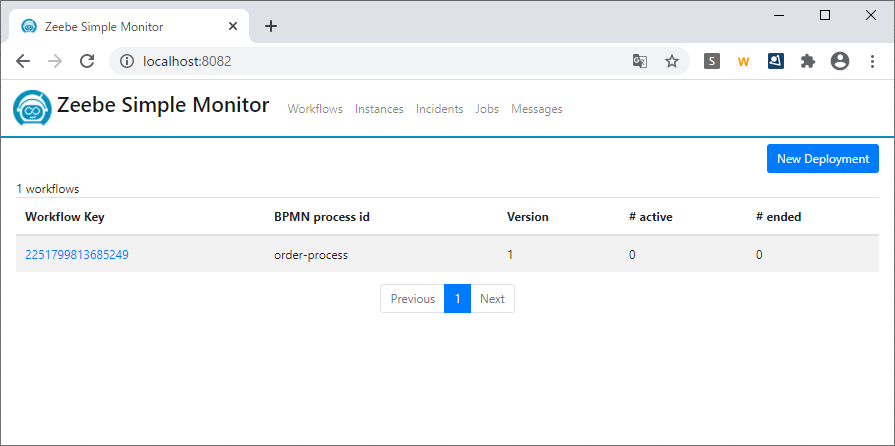Viewport: 895px width, 446px height.
Task: Open site information icon beside localhost
Action: pos(127,61)
